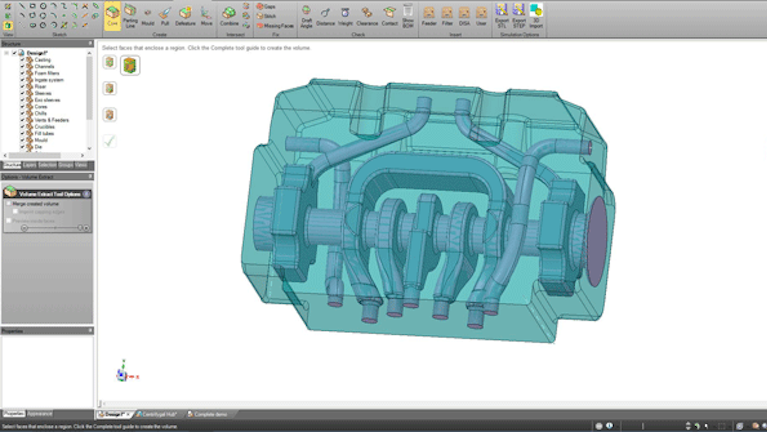Collapse the Volume Extract Tool Options section
767x432 pixels.
point(87,192)
